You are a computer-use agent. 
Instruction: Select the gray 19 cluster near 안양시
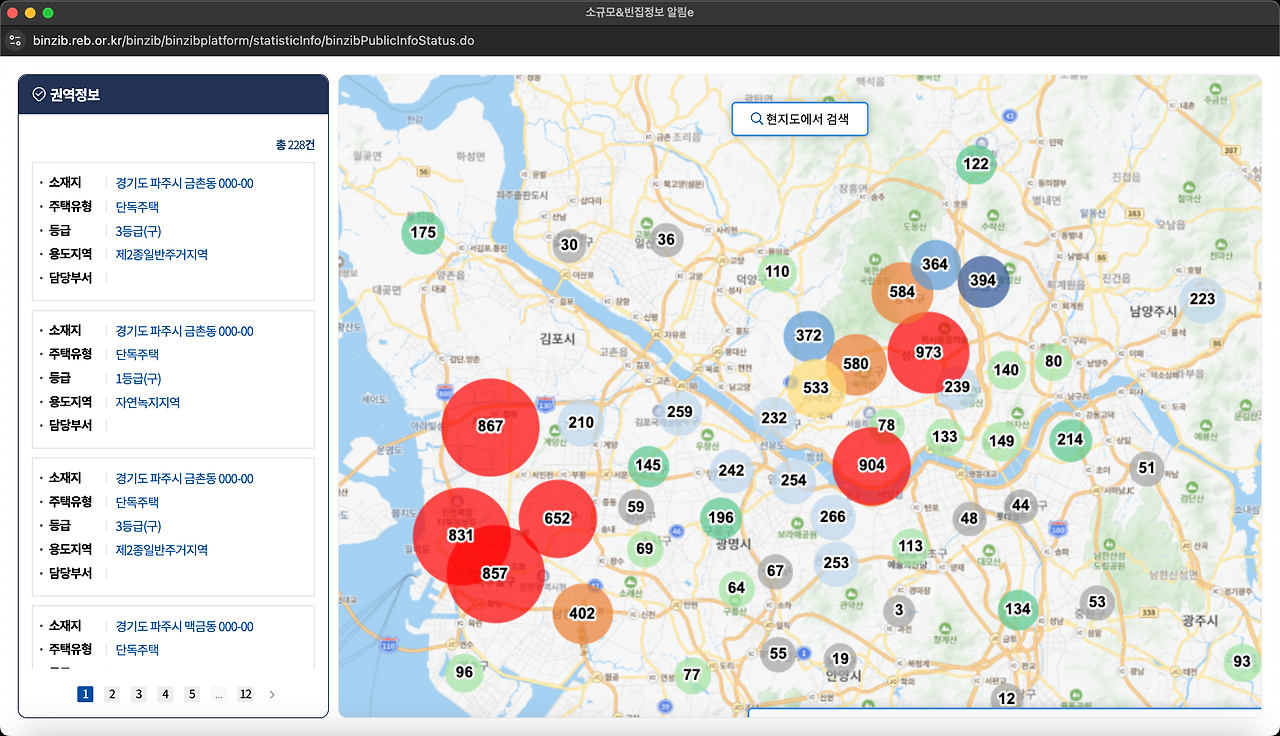(840, 659)
